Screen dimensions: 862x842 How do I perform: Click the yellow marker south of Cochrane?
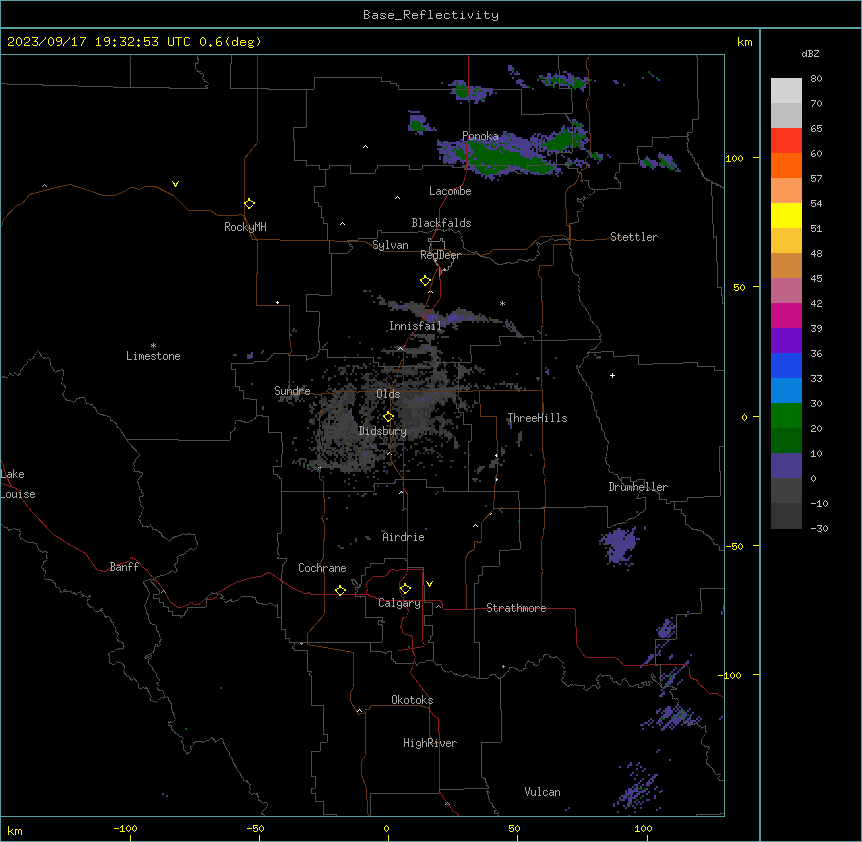(x=340, y=590)
